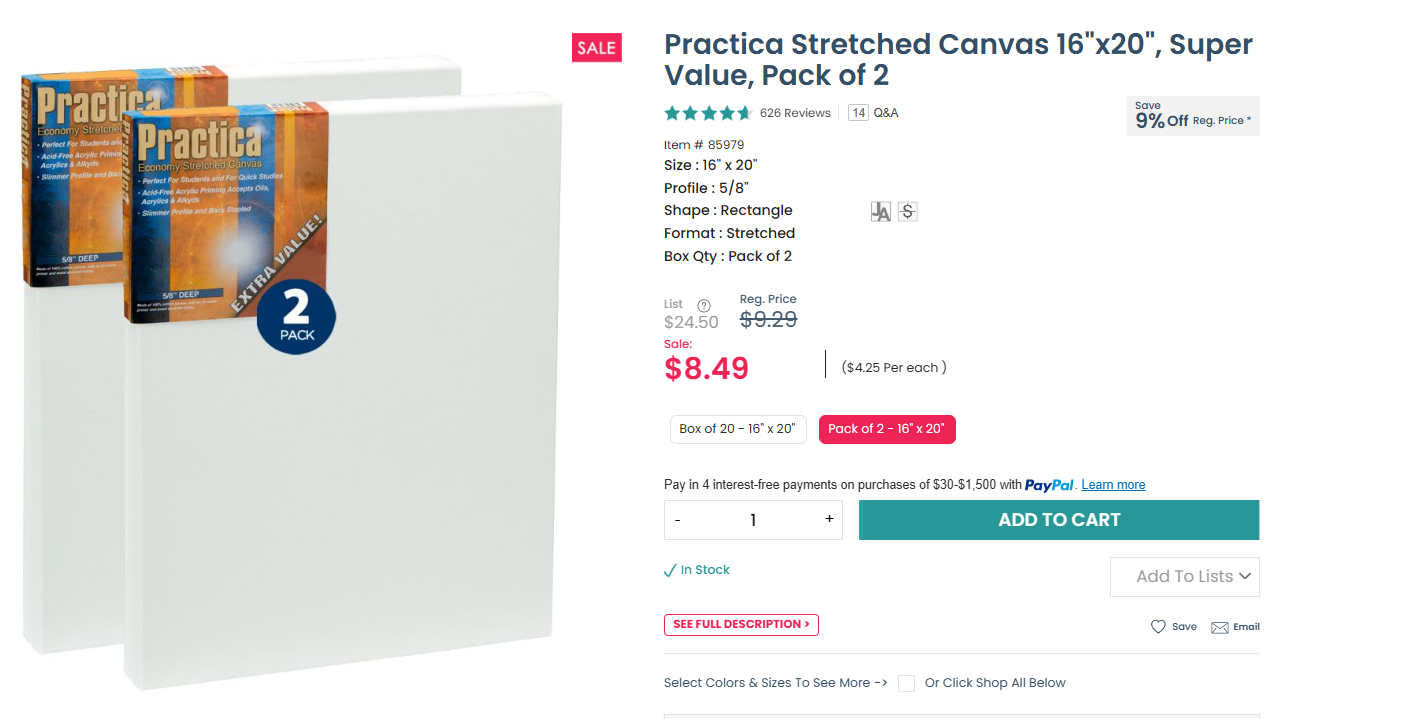This screenshot has height=719, width=1419.
Task: Decrease quantity with the minus button
Action: click(x=678, y=520)
